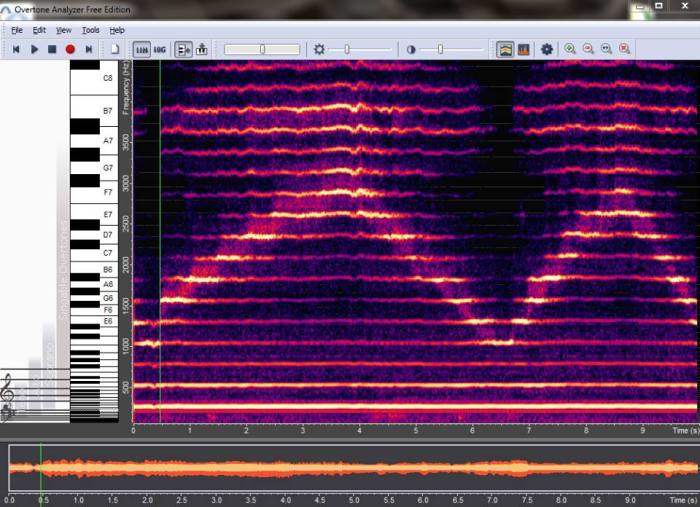This screenshot has width=700, height=507.
Task: Click the zoom to fit magnifier icon
Action: click(x=606, y=49)
